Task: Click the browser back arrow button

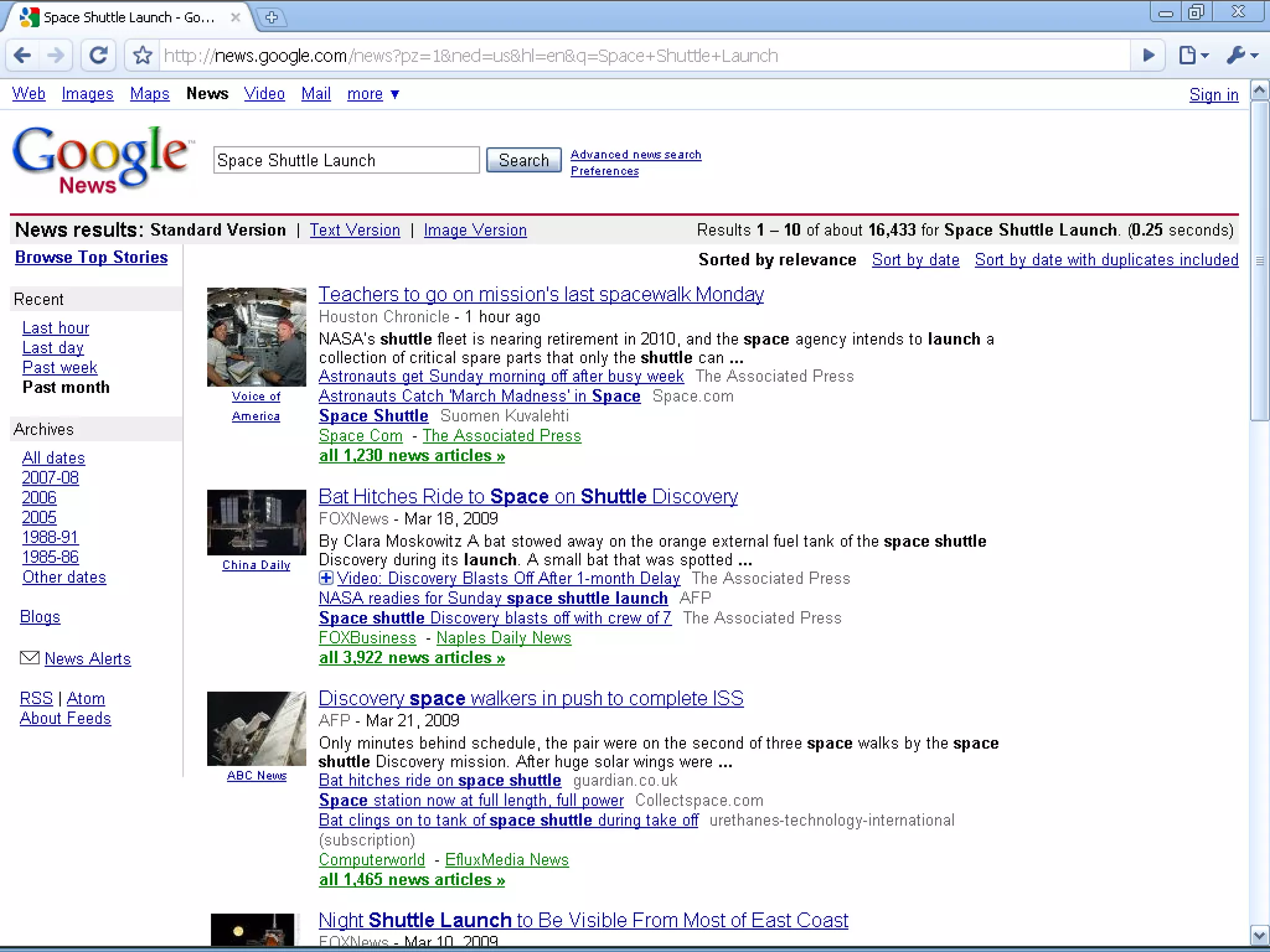Action: point(22,56)
